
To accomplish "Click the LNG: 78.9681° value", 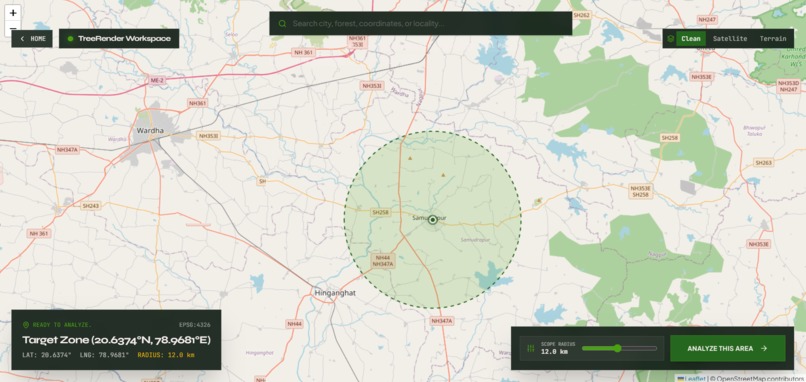I will click(104, 355).
